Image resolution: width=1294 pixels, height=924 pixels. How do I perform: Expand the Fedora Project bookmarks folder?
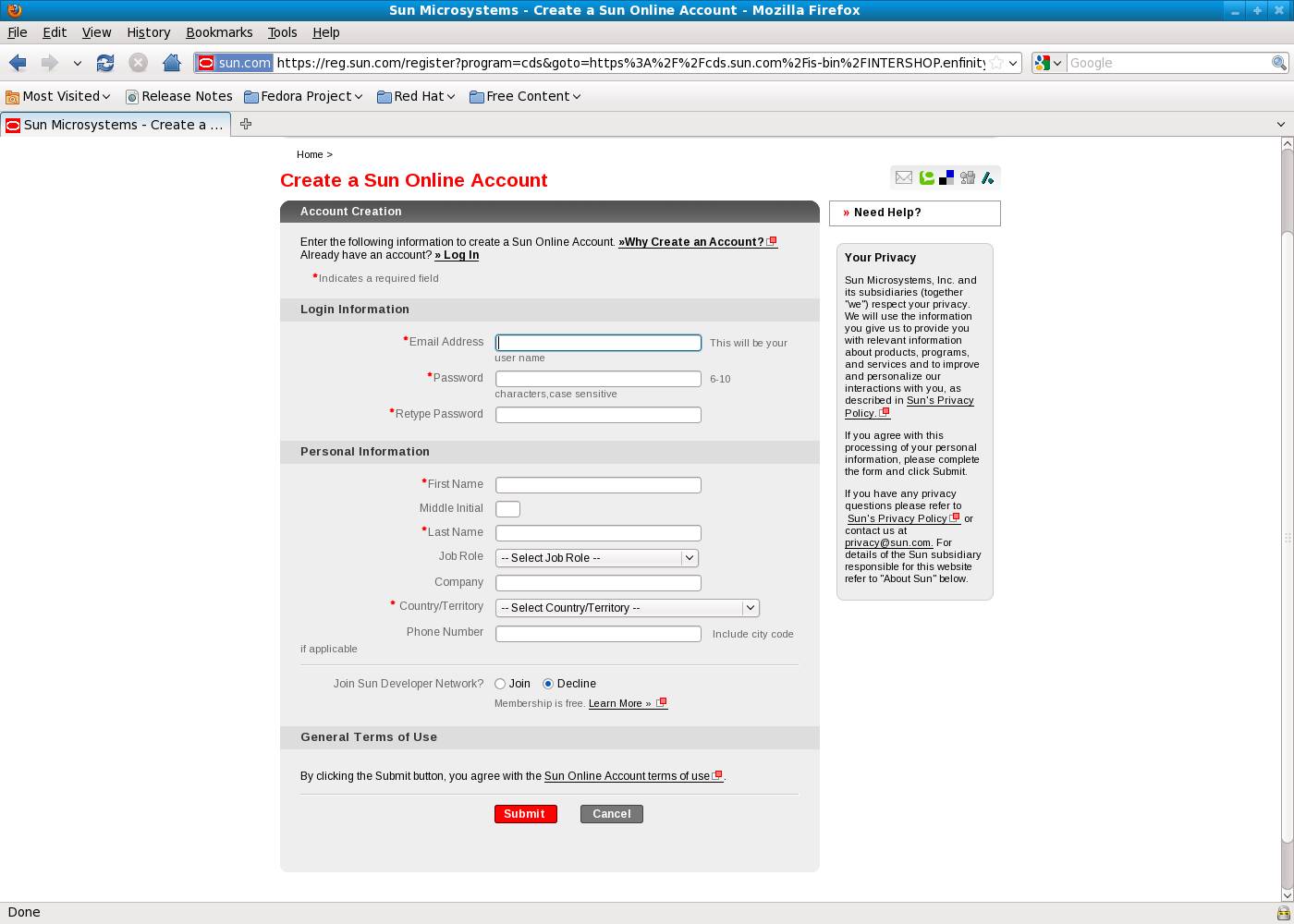[x=304, y=96]
